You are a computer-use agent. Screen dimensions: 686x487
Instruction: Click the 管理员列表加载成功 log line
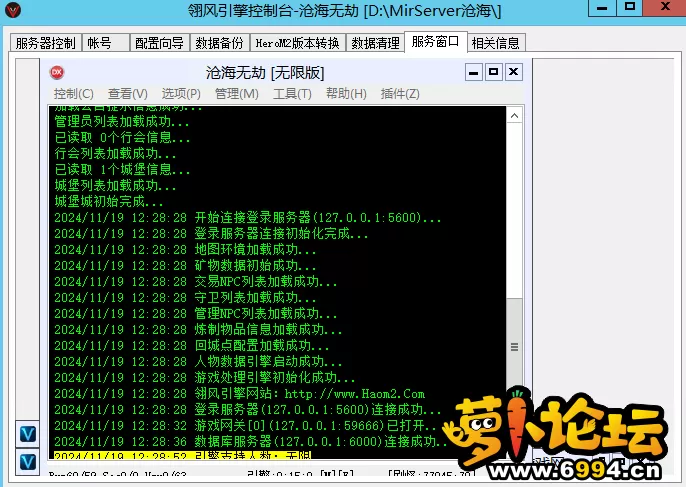pyautogui.click(x=122, y=121)
